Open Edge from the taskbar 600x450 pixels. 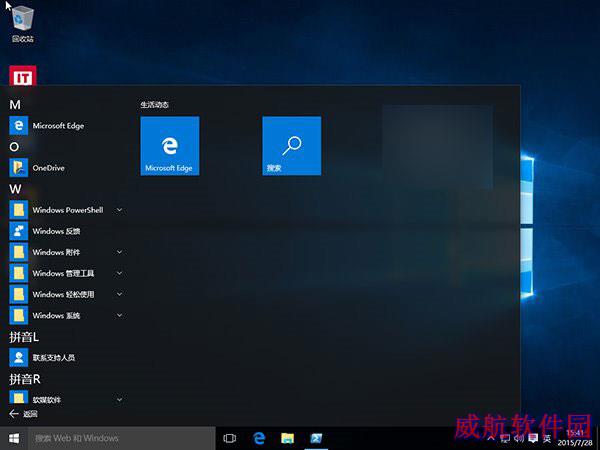[259, 438]
